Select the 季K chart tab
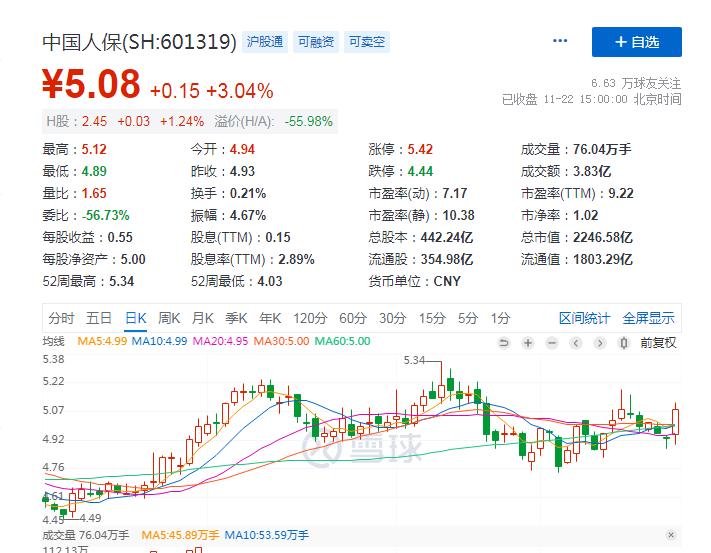 tap(236, 318)
